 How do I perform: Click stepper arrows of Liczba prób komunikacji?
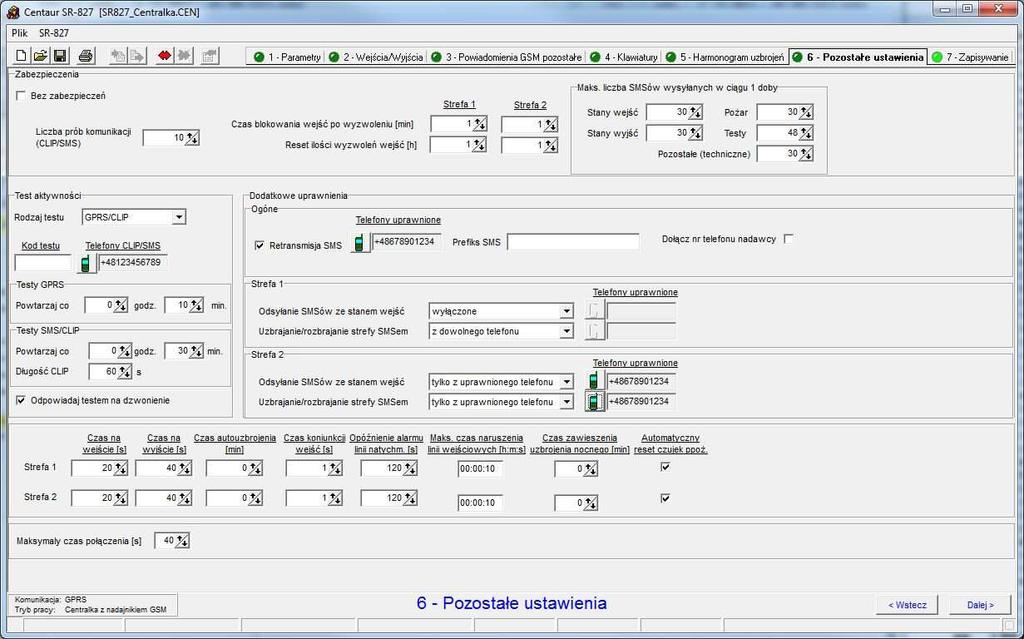tap(192, 138)
